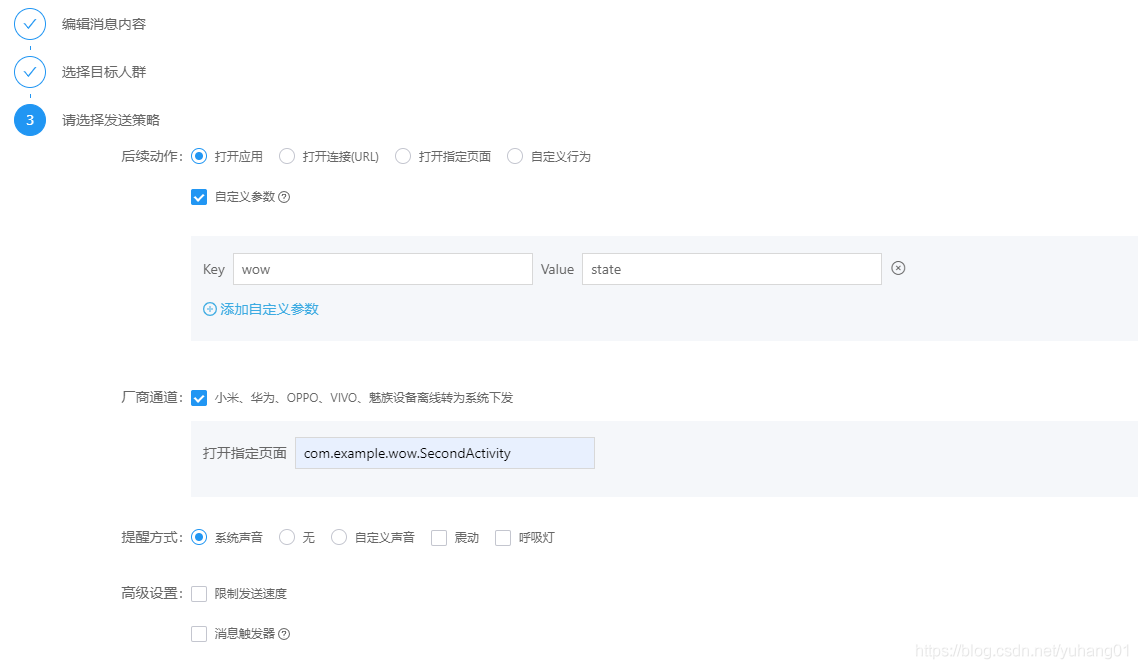Click 请选择发送策略 step label
The height and width of the screenshot is (669, 1138).
pos(110,120)
